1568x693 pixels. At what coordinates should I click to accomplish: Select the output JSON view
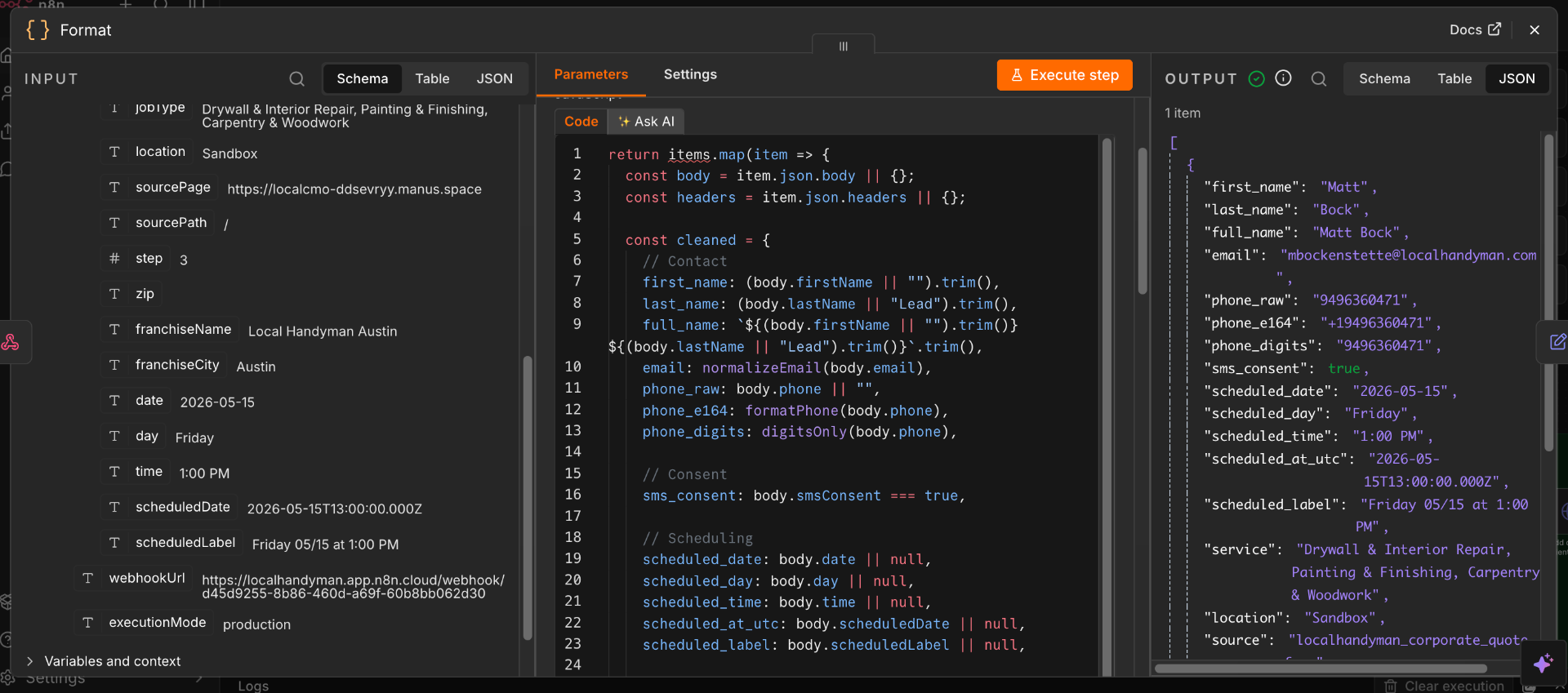click(1517, 78)
